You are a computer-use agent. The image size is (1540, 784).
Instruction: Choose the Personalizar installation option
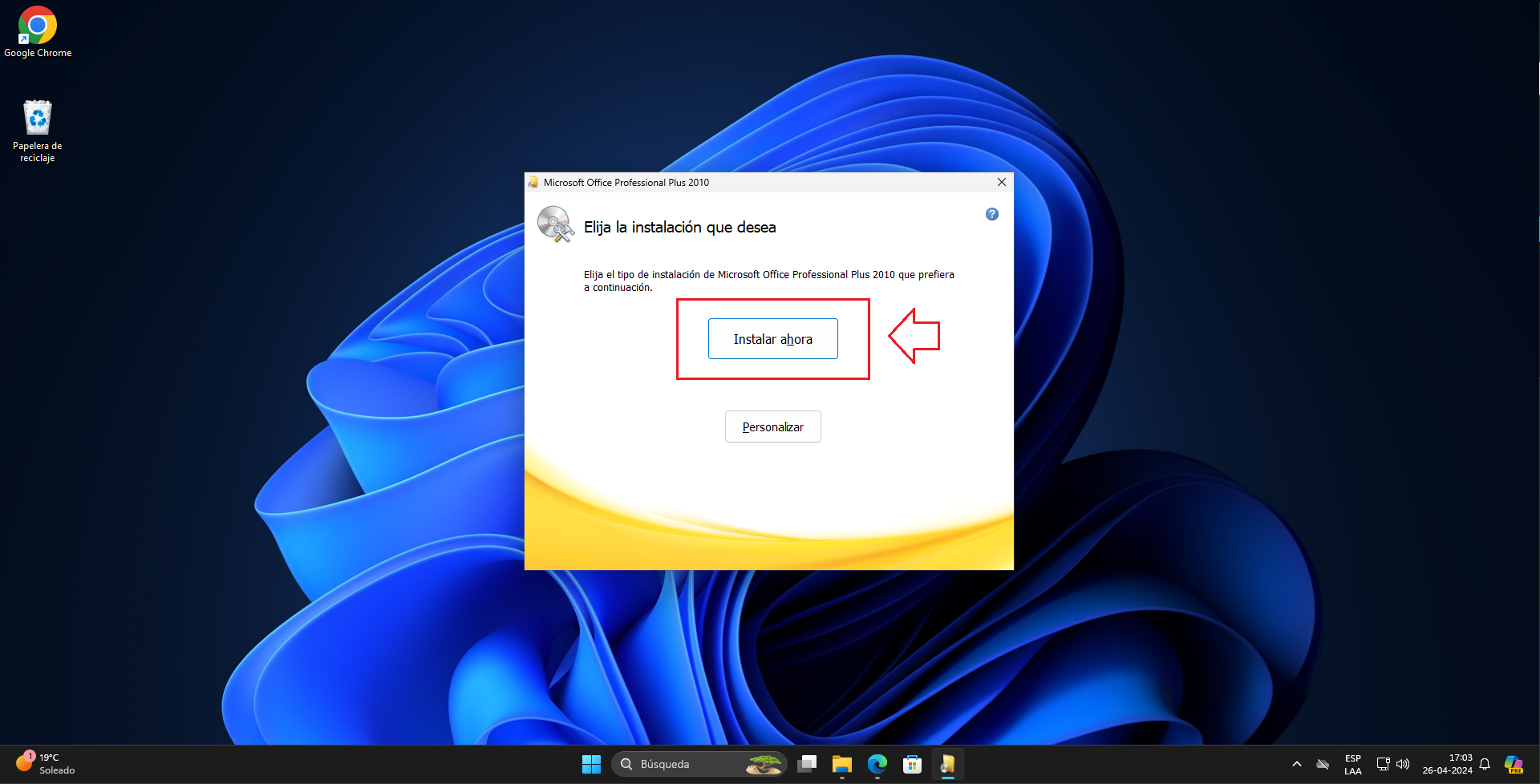tap(772, 426)
